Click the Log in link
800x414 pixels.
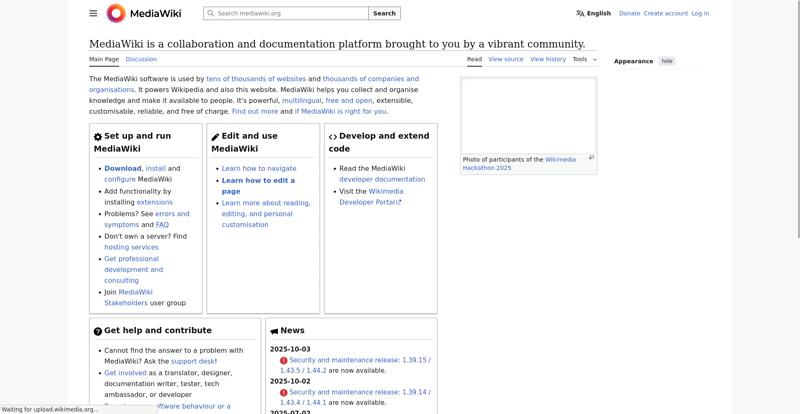[x=700, y=13]
